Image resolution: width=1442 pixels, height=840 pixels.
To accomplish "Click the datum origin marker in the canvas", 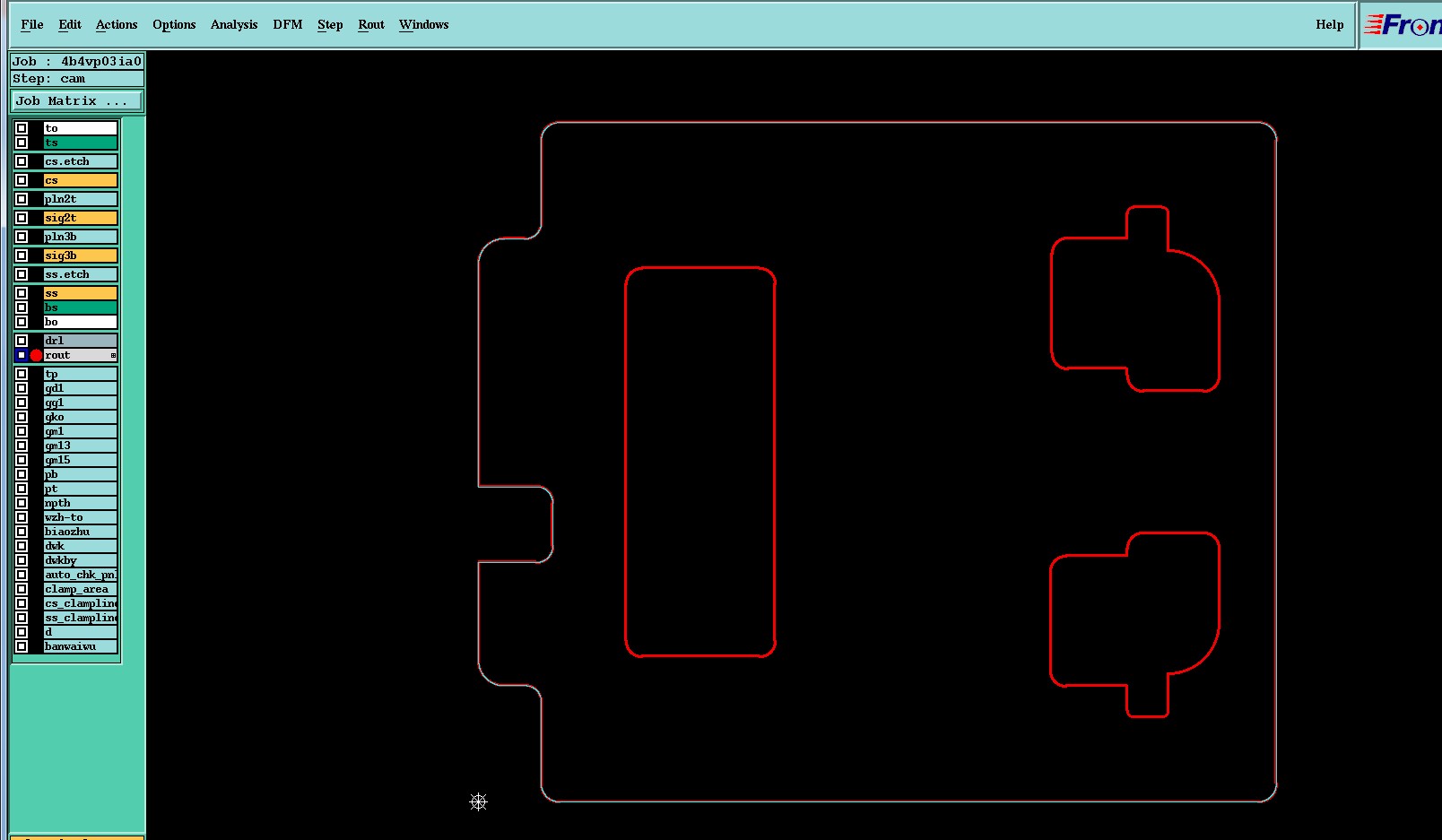I will coord(478,802).
